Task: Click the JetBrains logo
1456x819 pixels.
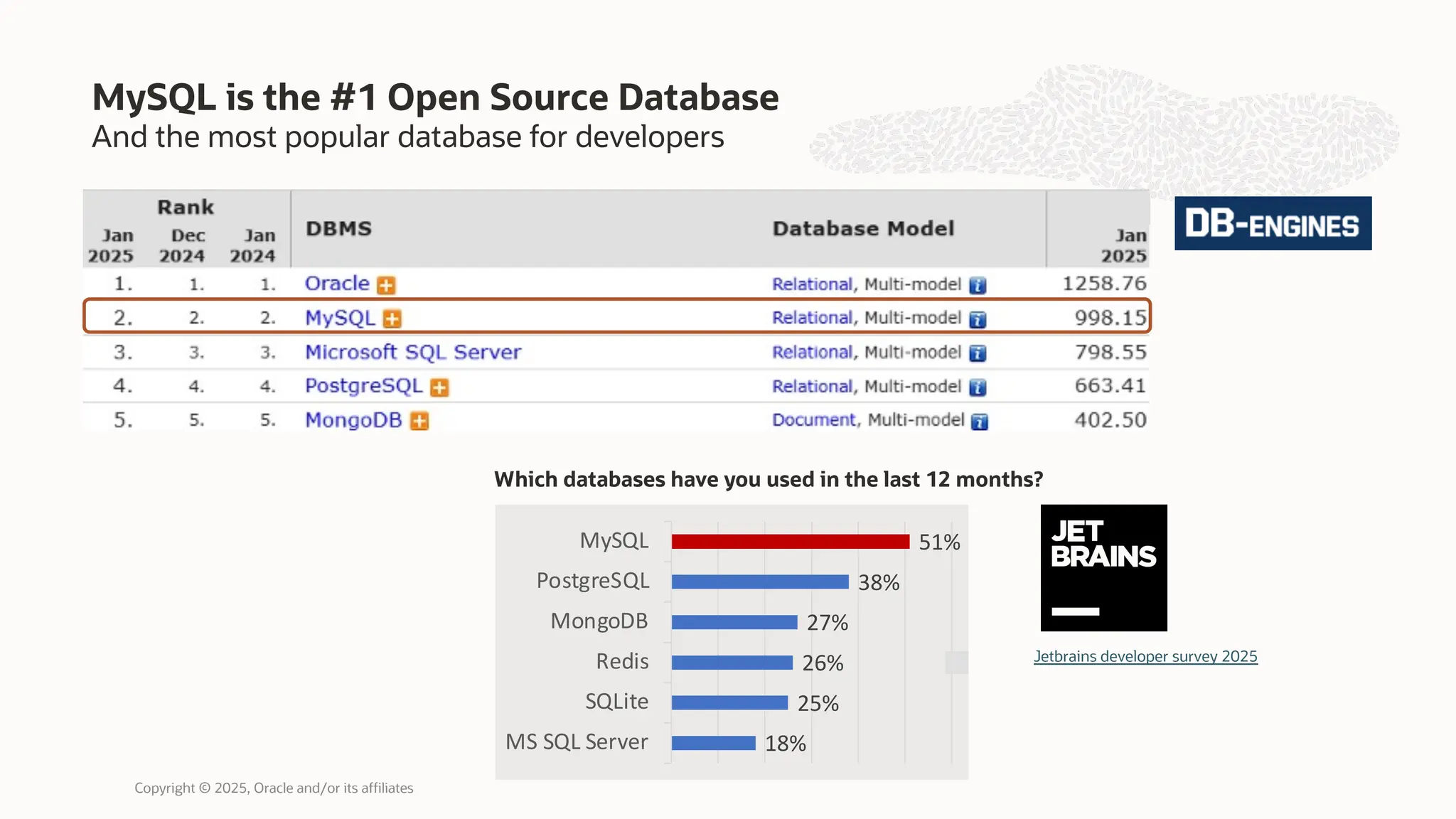Action: [1103, 567]
